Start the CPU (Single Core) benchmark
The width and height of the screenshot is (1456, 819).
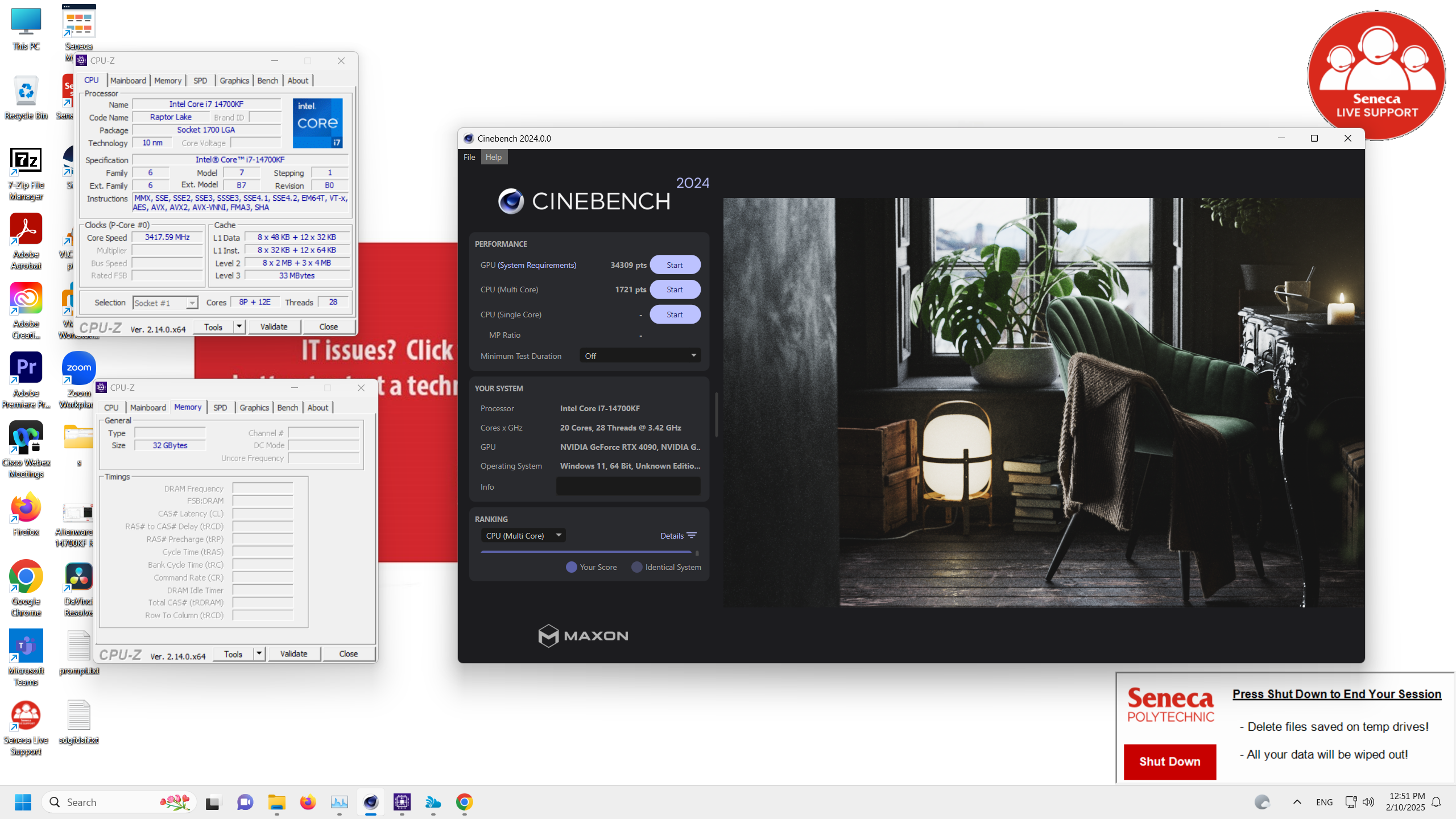click(675, 315)
